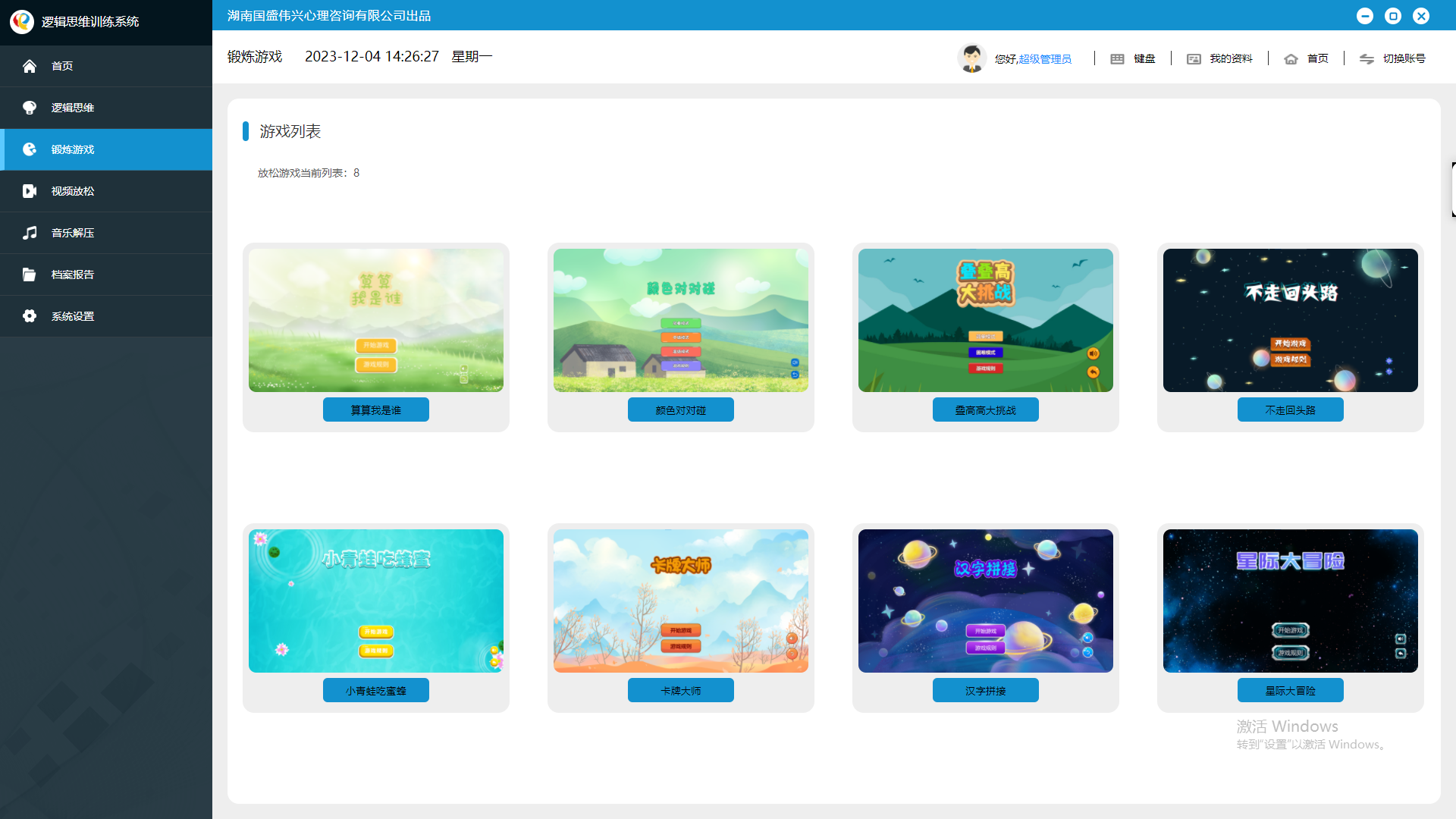Open 系统设置 via its gear icon
1456x819 pixels.
[30, 316]
